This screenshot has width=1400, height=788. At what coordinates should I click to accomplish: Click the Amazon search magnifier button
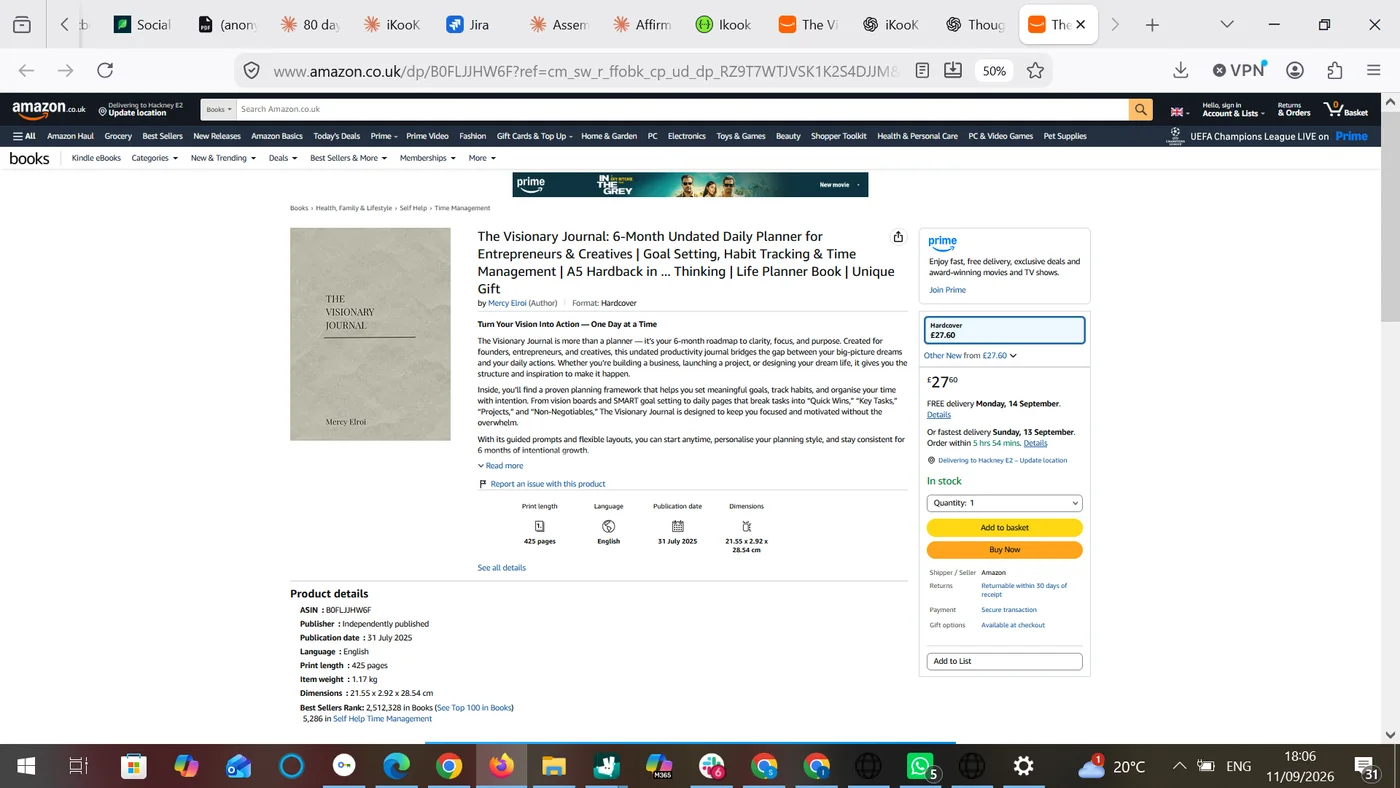1140,109
